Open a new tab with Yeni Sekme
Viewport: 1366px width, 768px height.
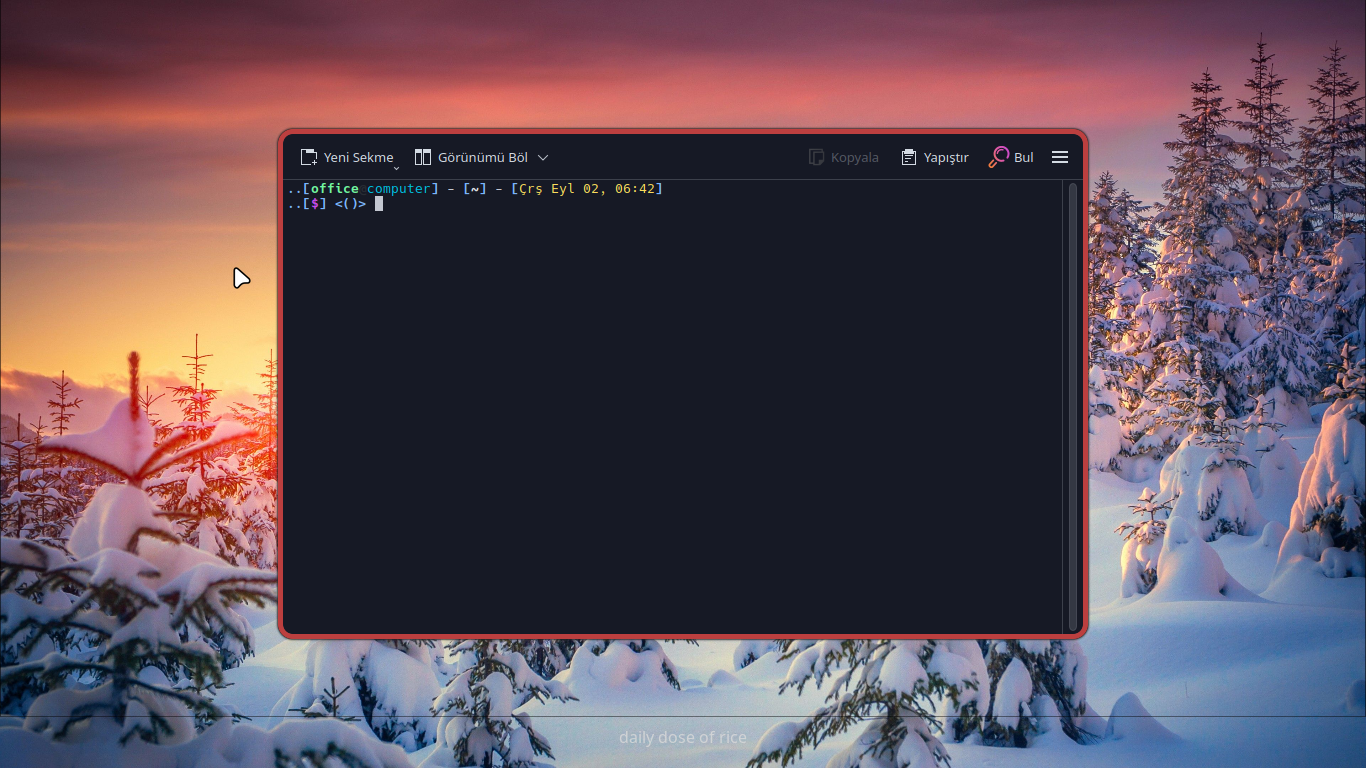pos(346,157)
